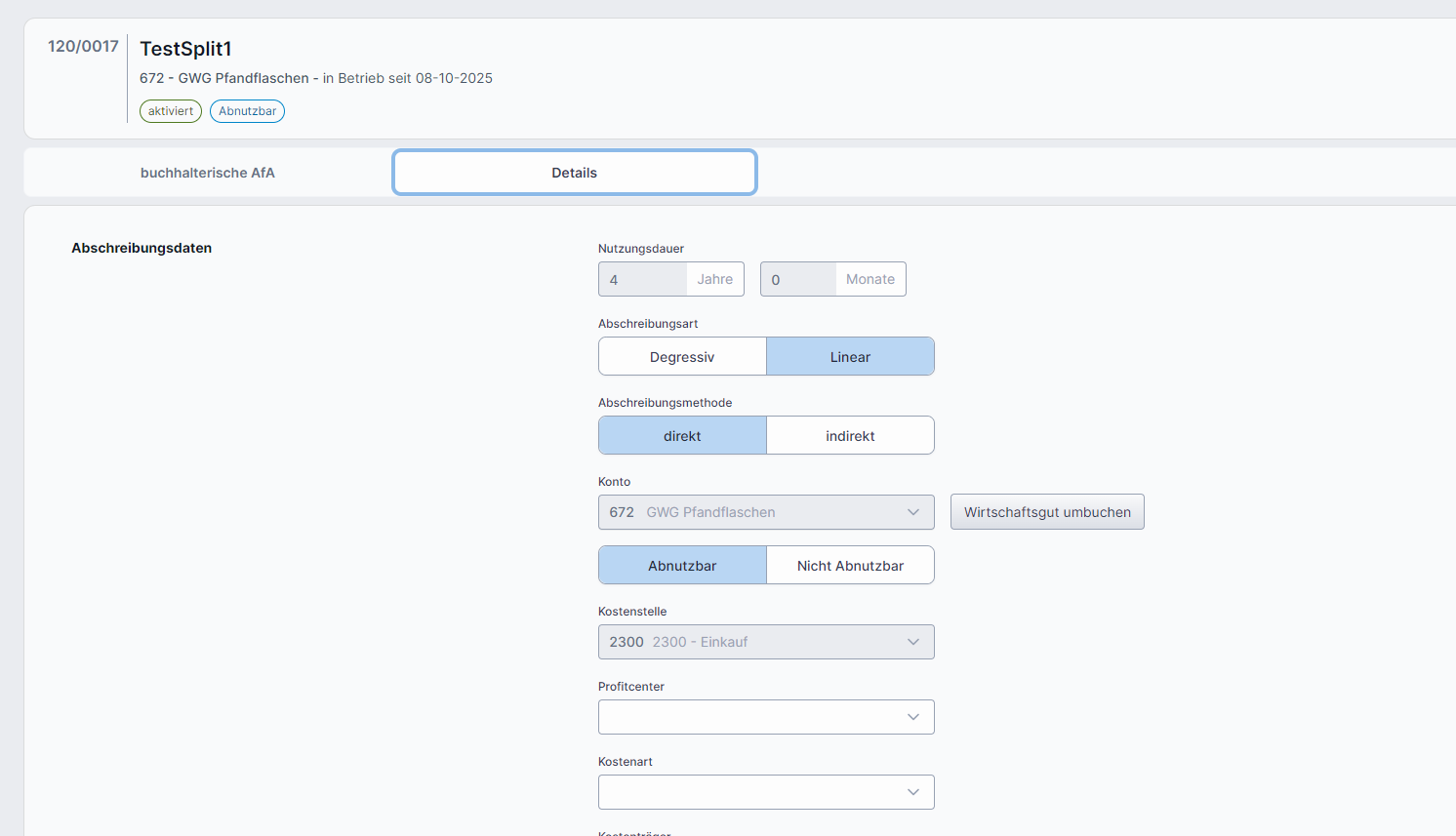Viewport: 1456px width, 836px height.
Task: Select Degressiv as Abschreibungsart
Action: 682,357
